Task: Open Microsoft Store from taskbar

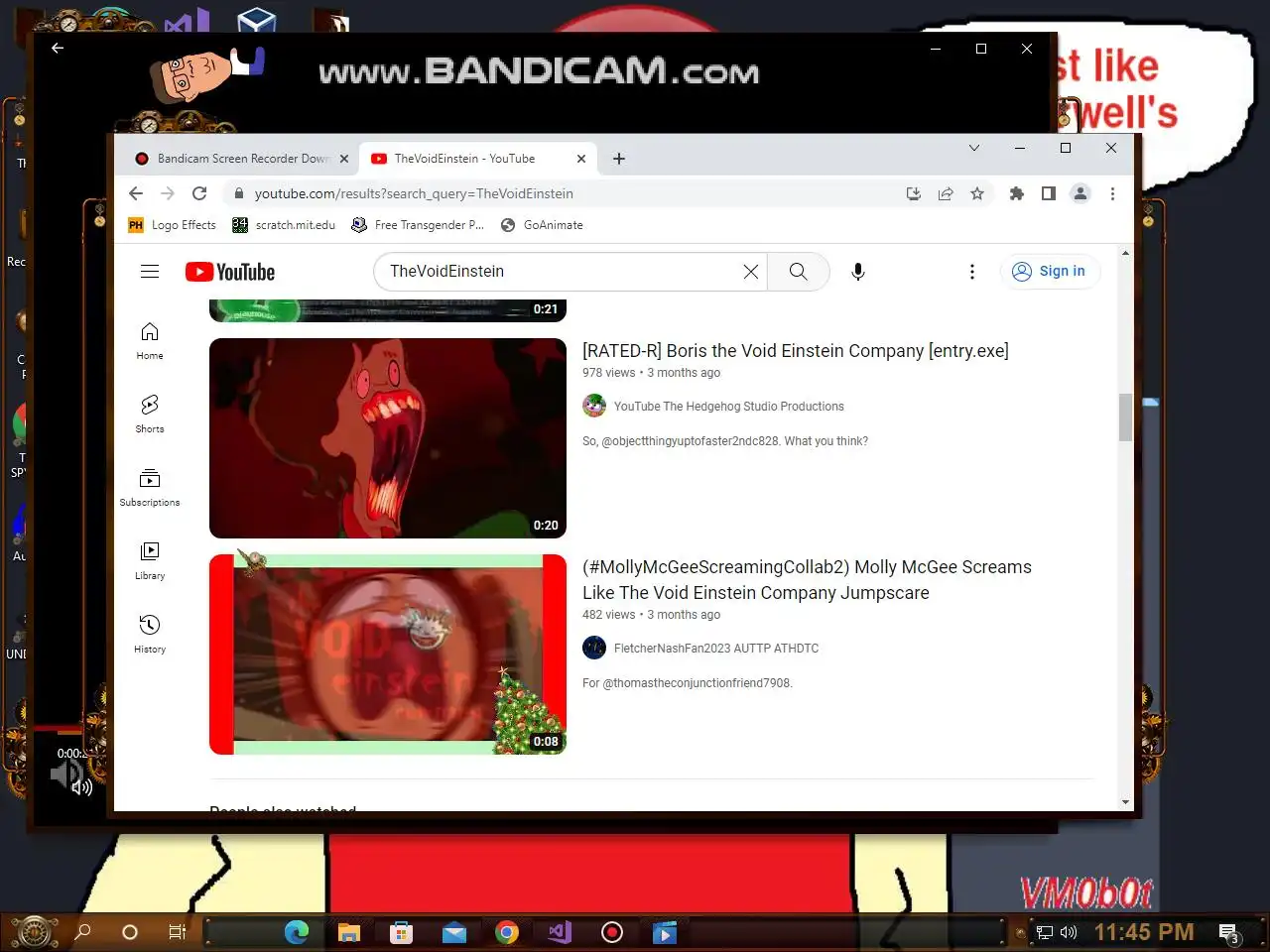Action: [x=401, y=932]
